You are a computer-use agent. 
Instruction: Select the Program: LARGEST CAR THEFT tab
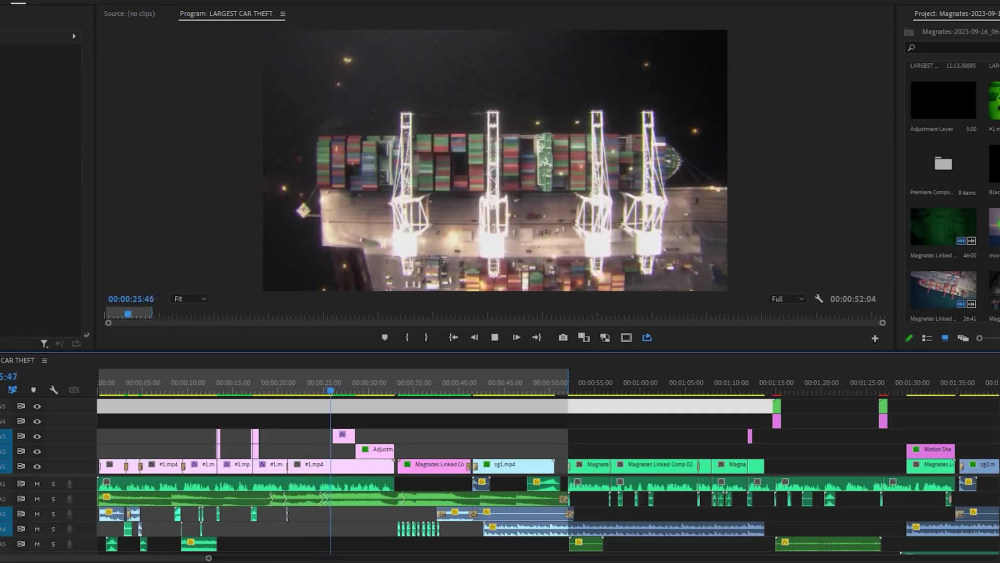226,13
